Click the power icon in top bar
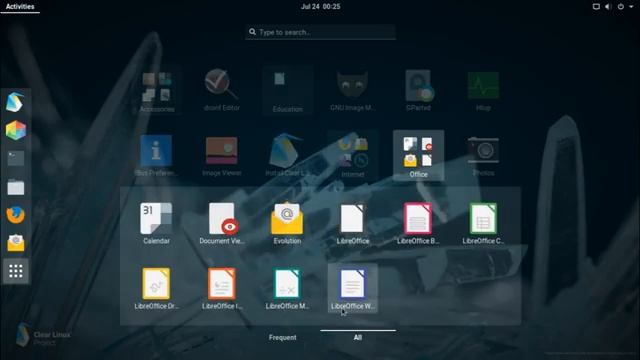Viewport: 640px width, 360px height. coord(621,7)
